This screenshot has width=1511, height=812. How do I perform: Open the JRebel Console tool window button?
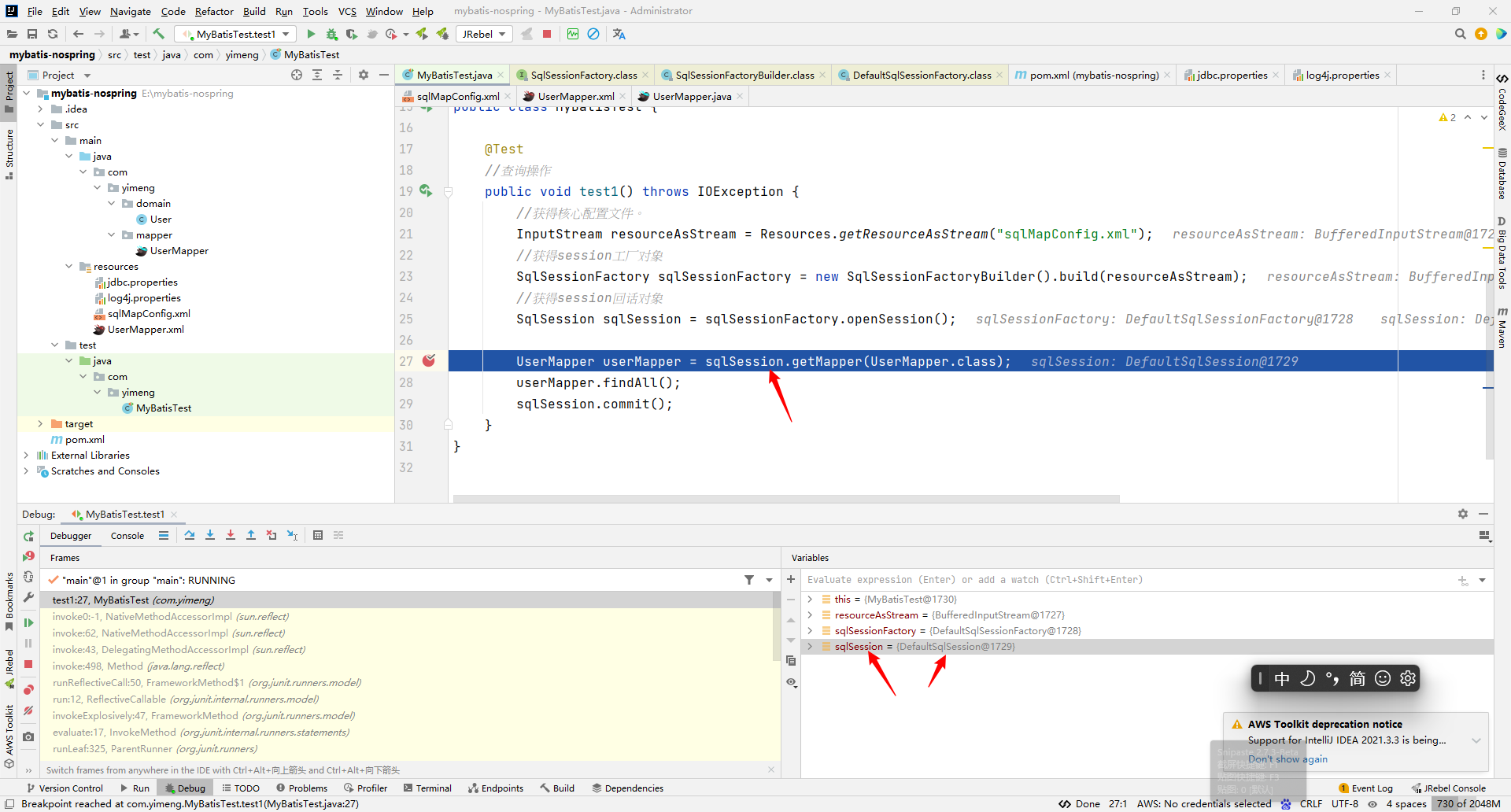pos(1448,788)
